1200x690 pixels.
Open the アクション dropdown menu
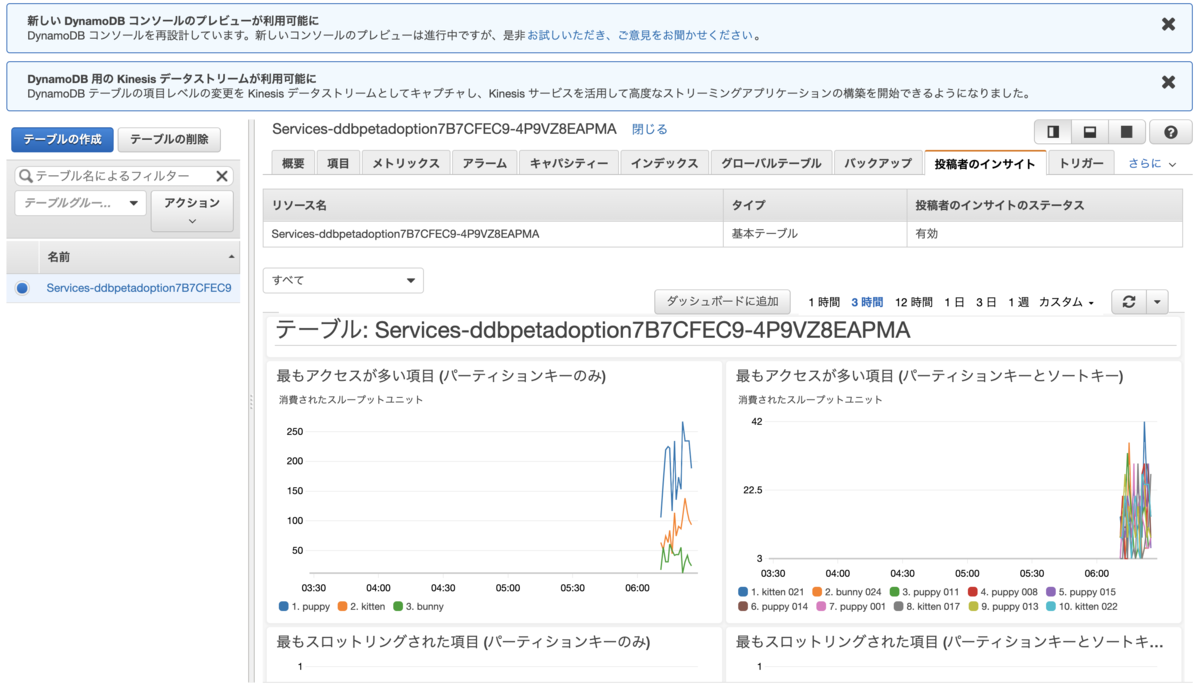point(192,211)
